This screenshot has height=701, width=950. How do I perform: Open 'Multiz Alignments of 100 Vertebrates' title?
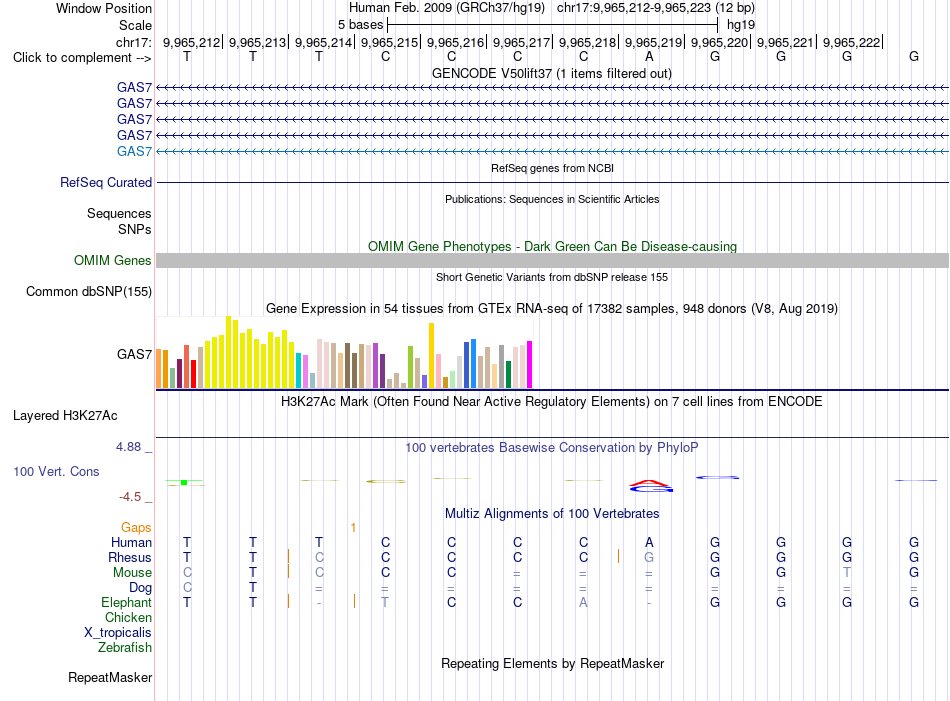[x=552, y=514]
